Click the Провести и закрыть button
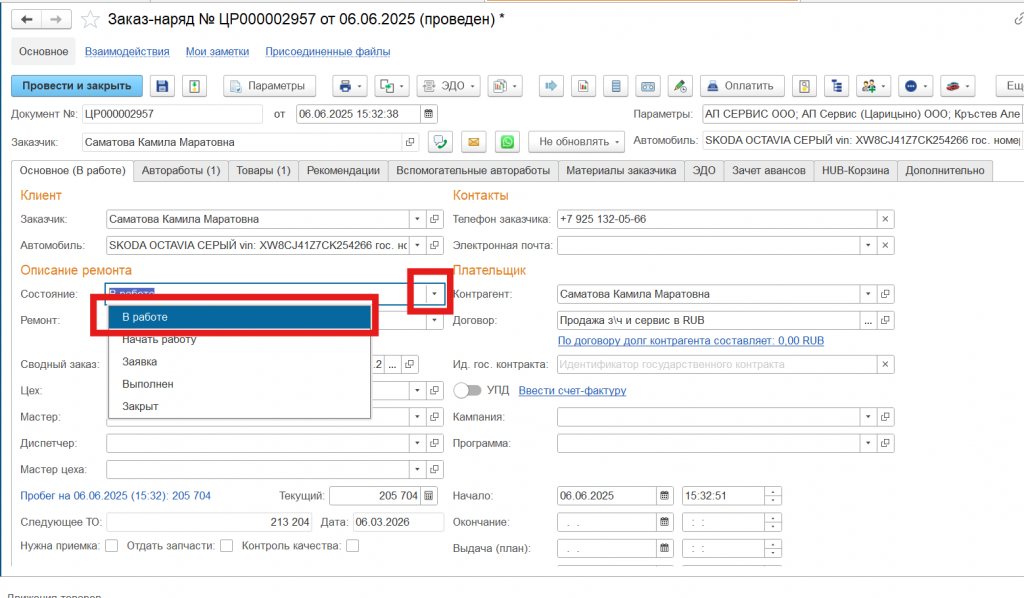Screen dimensions: 1024x598 tap(77, 86)
